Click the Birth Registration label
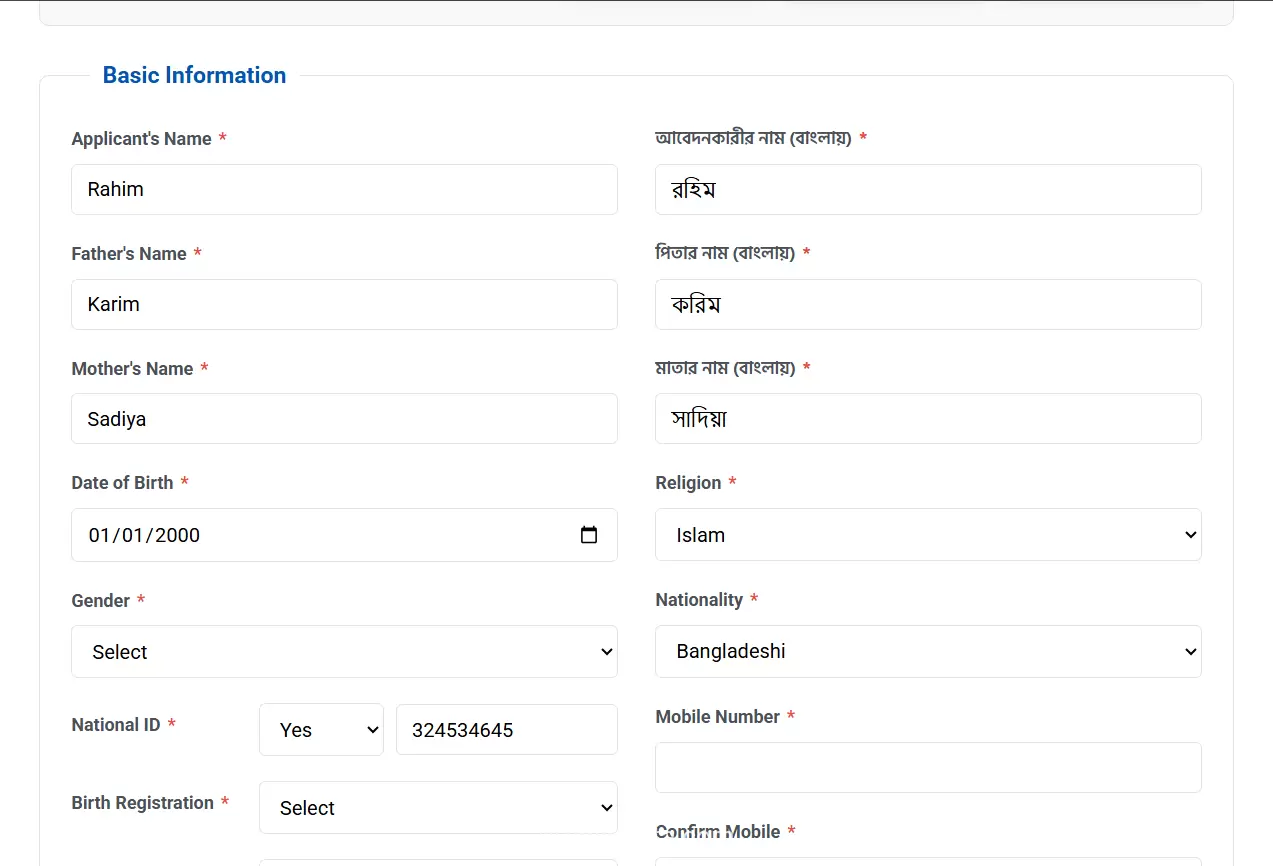The height and width of the screenshot is (866, 1273). [143, 803]
